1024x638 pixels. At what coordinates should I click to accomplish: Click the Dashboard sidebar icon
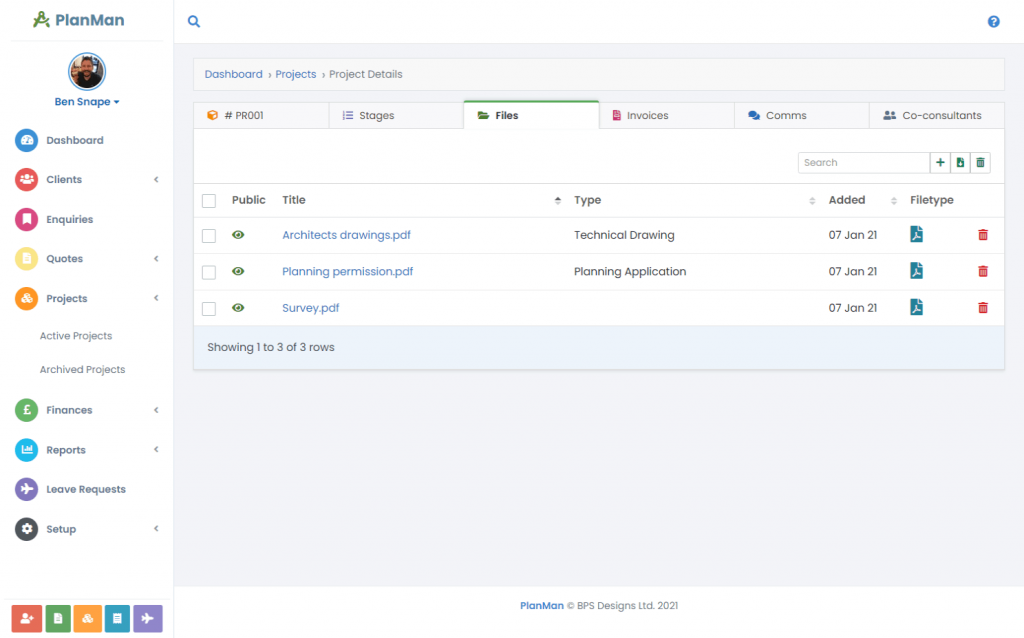coord(27,140)
